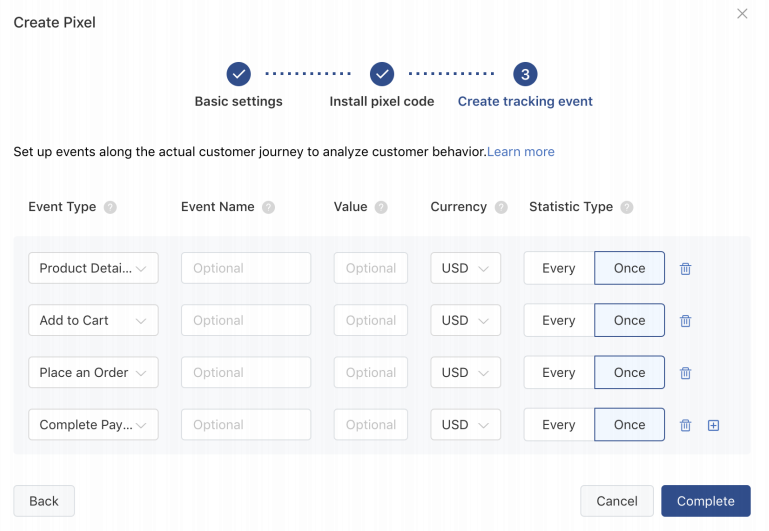Click Event Name field for Product Detail row
Viewport: 769px width, 531px height.
[x=245, y=269]
